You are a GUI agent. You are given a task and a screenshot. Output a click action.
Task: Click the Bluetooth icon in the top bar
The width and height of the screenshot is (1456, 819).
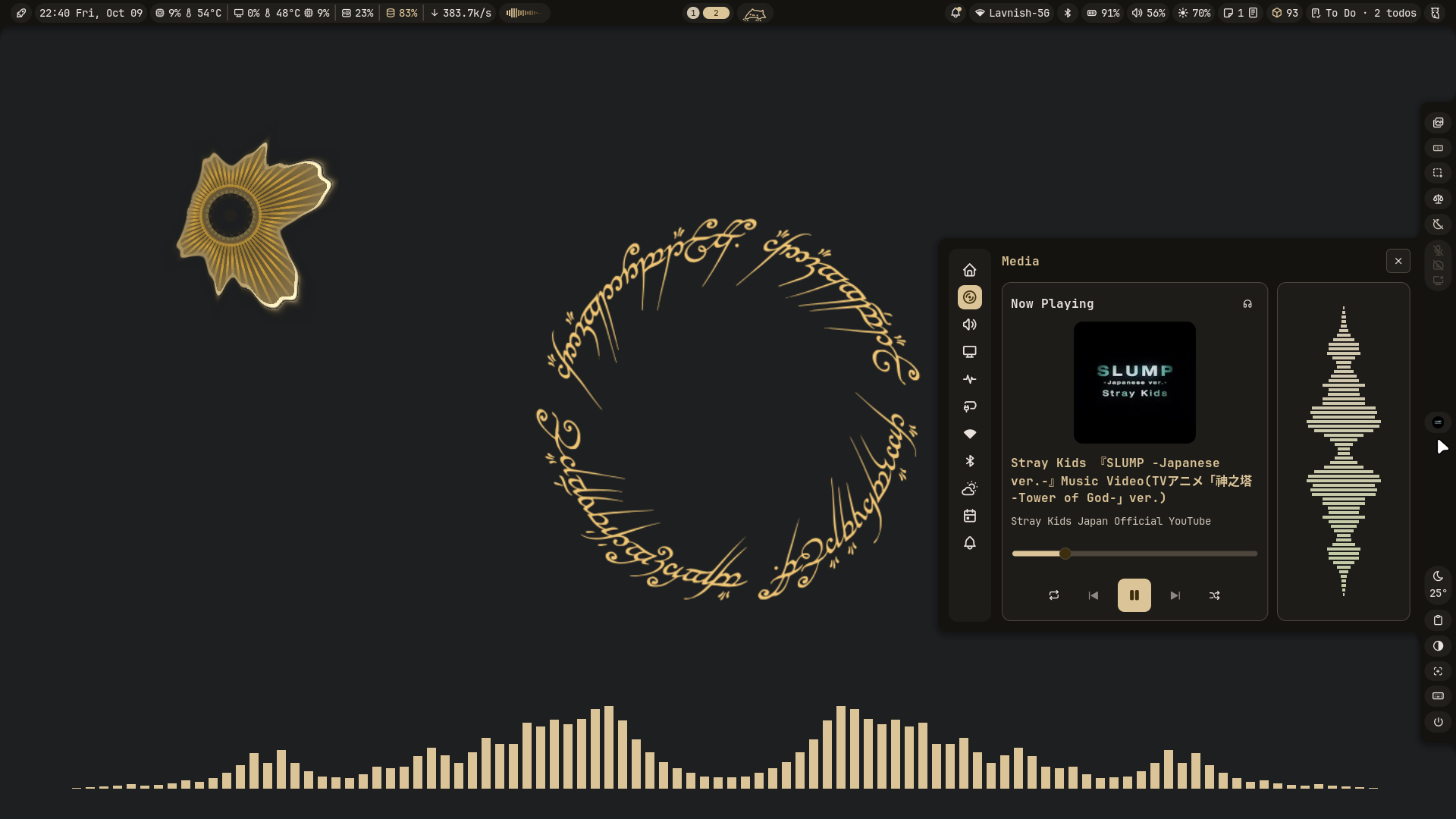[x=1068, y=13]
